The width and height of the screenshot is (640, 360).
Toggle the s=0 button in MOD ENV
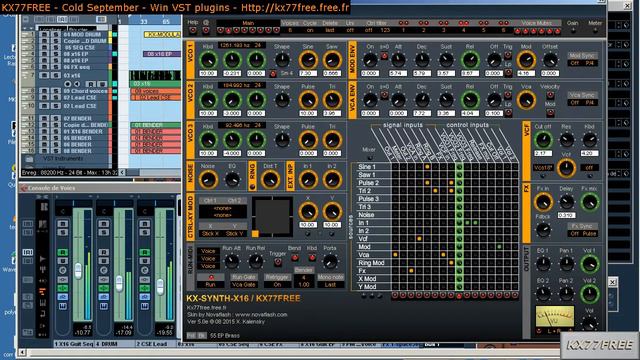pos(384,56)
